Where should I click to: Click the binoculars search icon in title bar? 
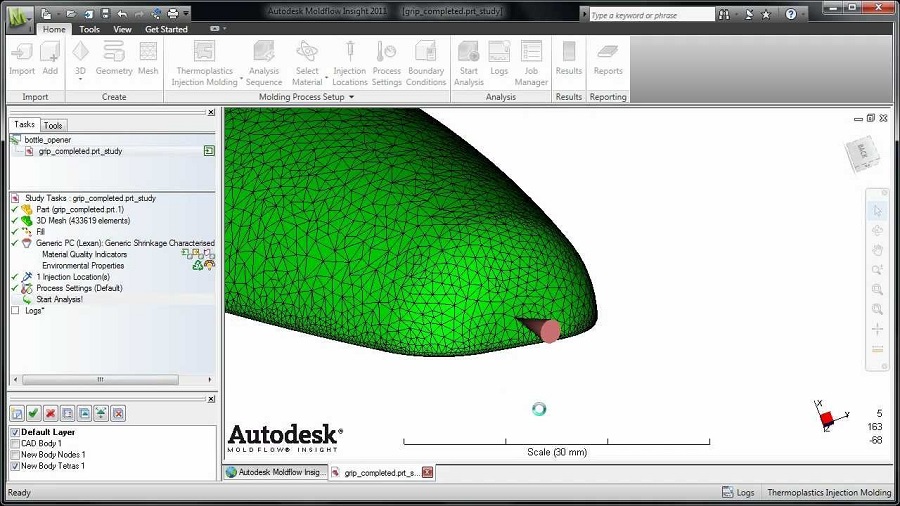[x=724, y=14]
